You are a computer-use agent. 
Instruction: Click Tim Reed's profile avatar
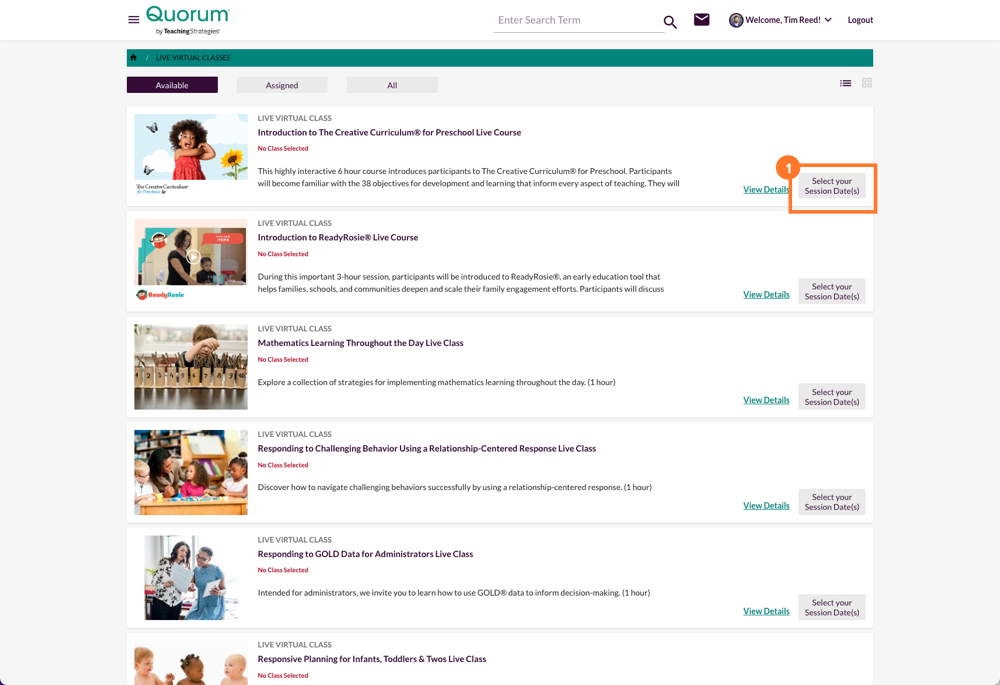point(736,19)
